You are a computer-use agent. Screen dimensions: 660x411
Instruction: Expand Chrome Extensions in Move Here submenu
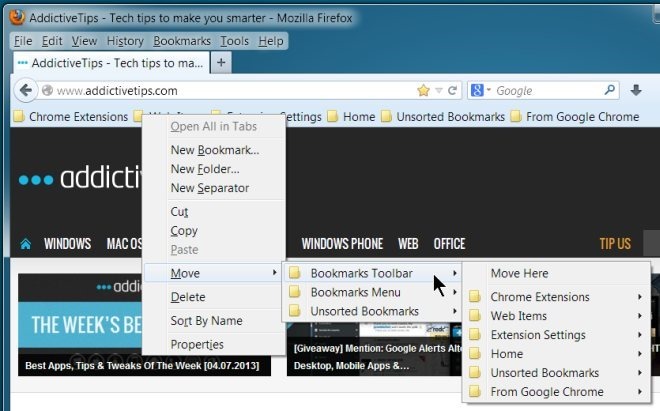tap(556, 297)
